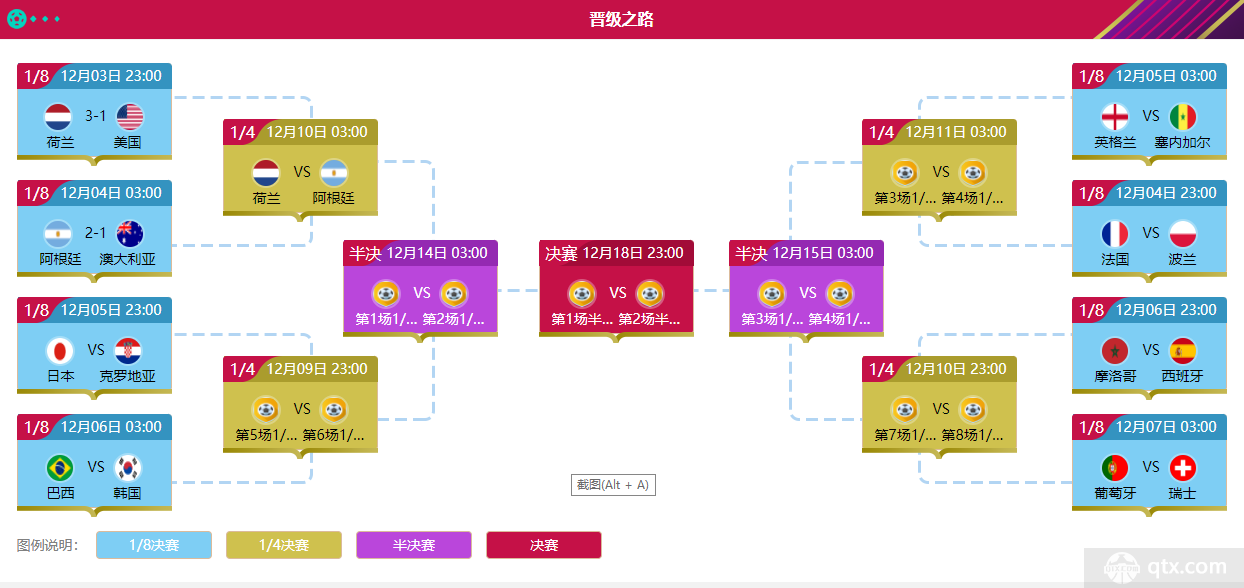Viewport: 1244px width, 588px height.
Task: Select the 半决赛 legend button
Action: 414,545
